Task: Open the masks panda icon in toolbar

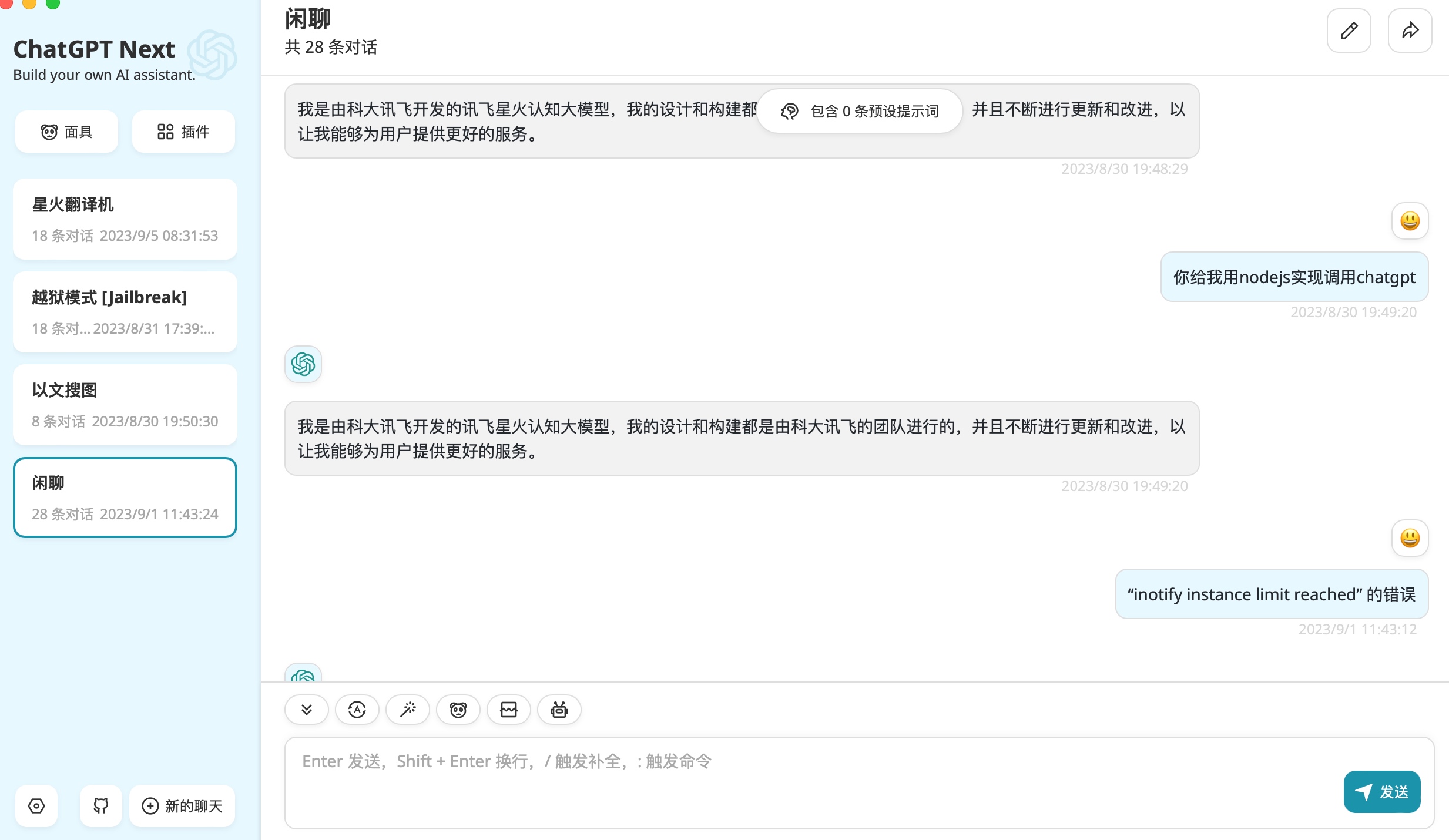Action: click(458, 710)
